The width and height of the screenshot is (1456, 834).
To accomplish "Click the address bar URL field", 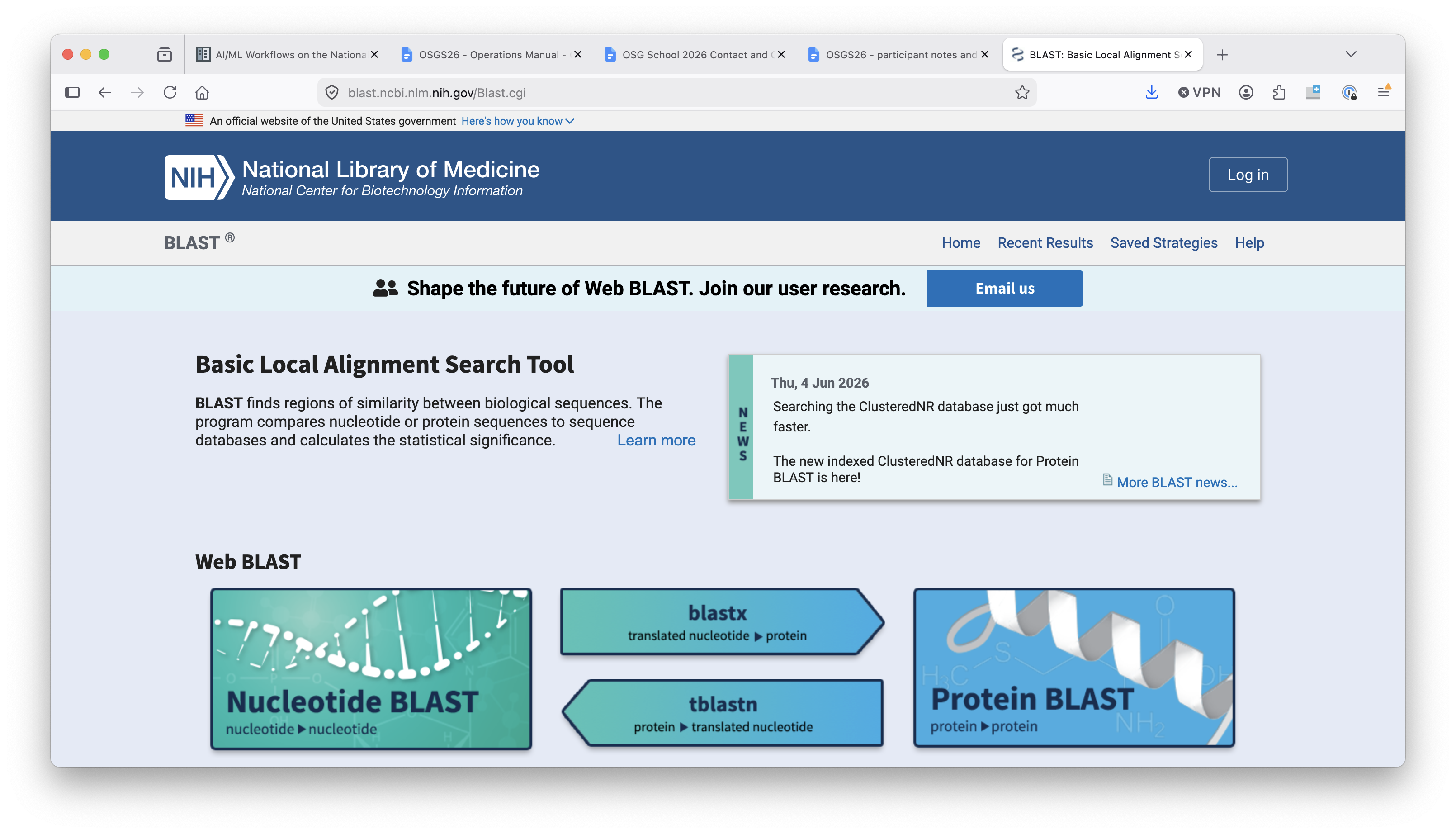I will click(x=676, y=92).
